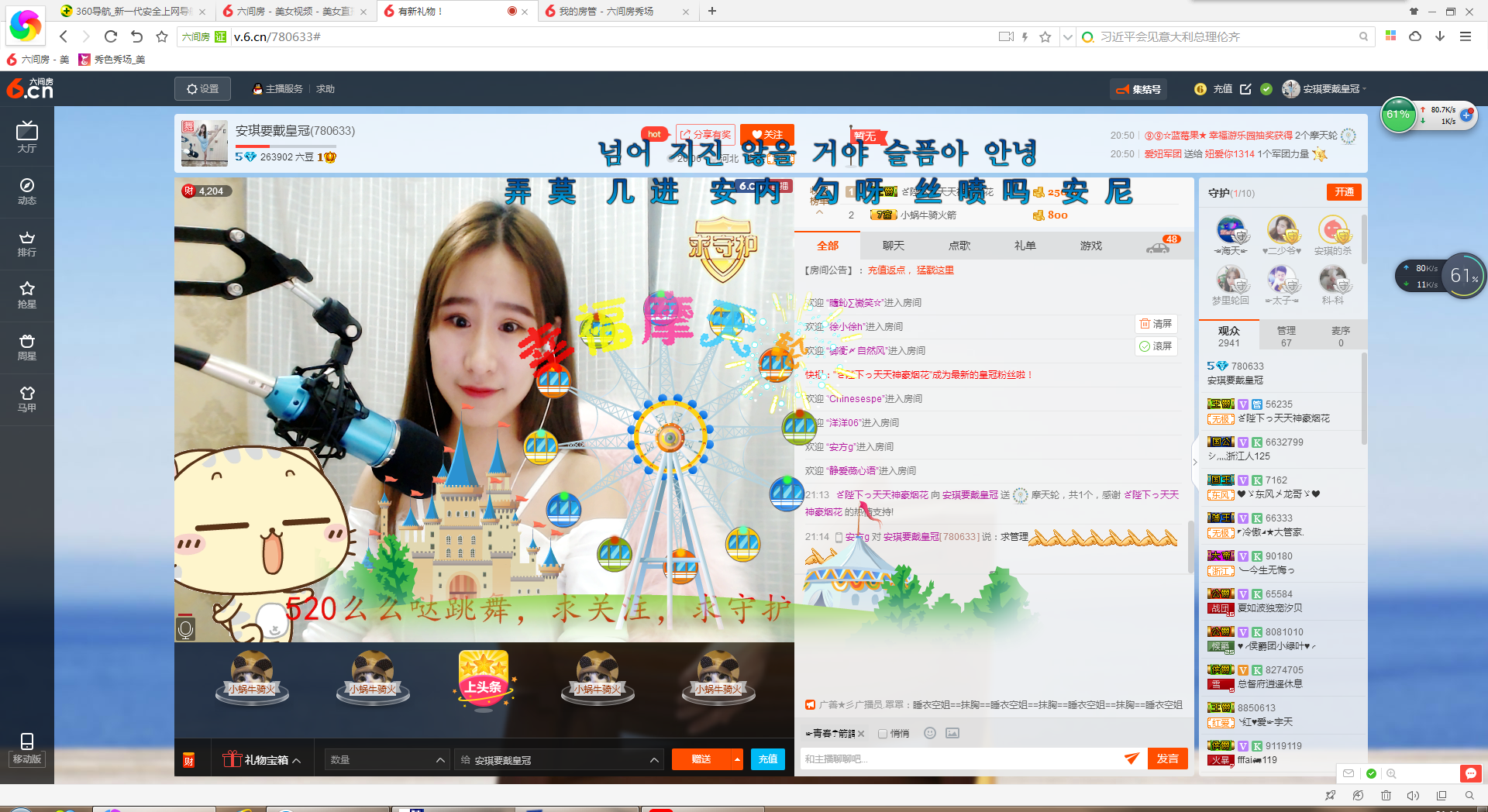This screenshot has height=812, width=1488.
Task: Expand the 礼物宝箱 gift box panel
Action: pos(262,760)
